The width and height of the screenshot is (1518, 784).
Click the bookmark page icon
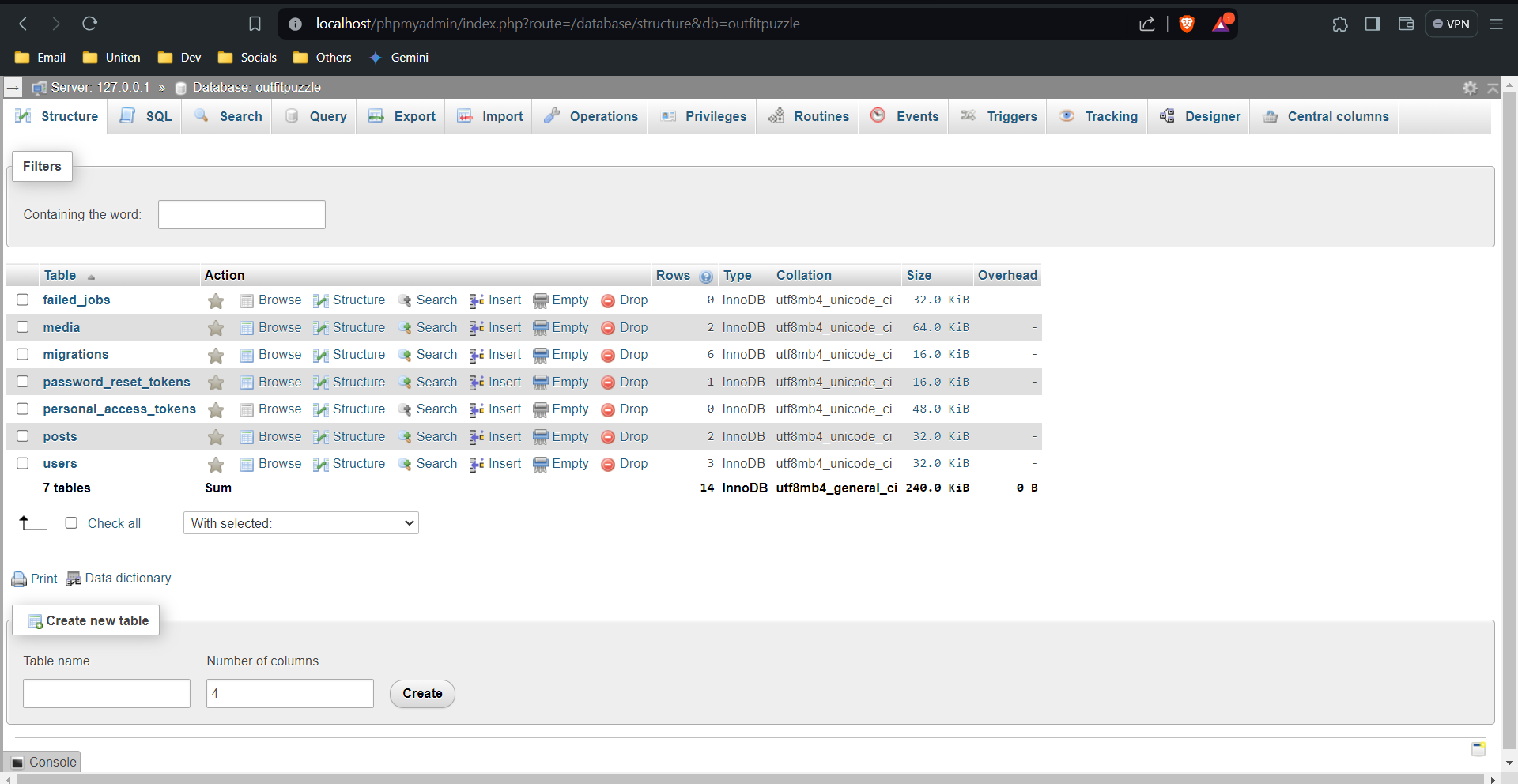[255, 24]
